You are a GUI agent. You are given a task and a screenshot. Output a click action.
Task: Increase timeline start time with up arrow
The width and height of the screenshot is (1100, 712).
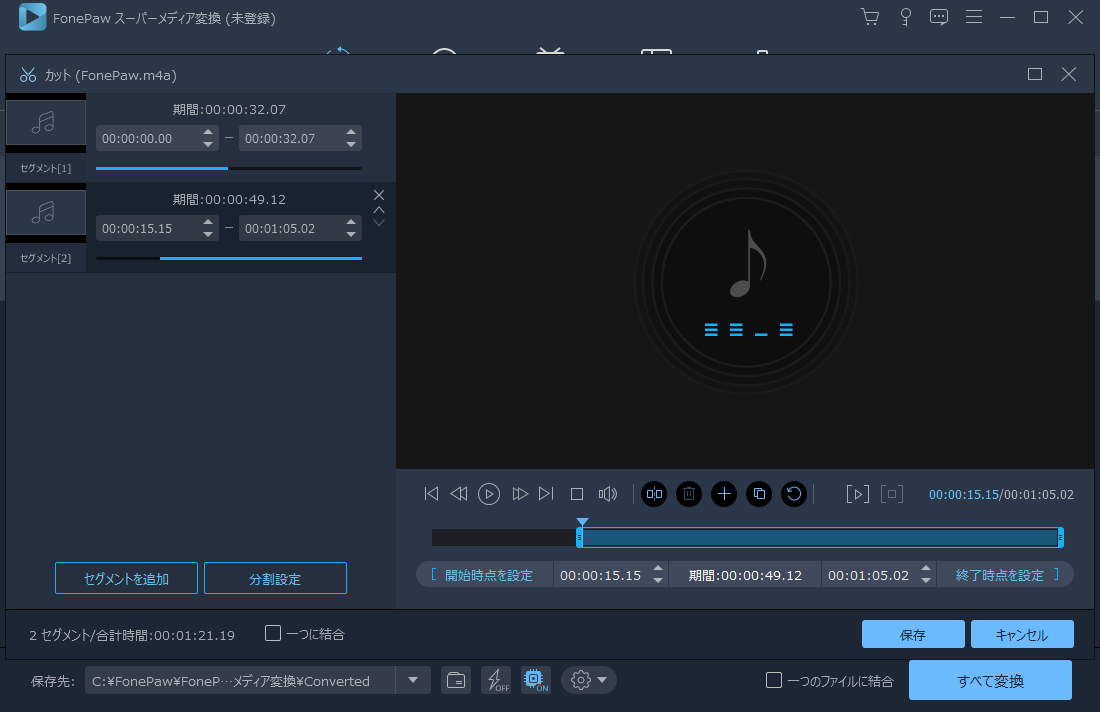point(658,569)
